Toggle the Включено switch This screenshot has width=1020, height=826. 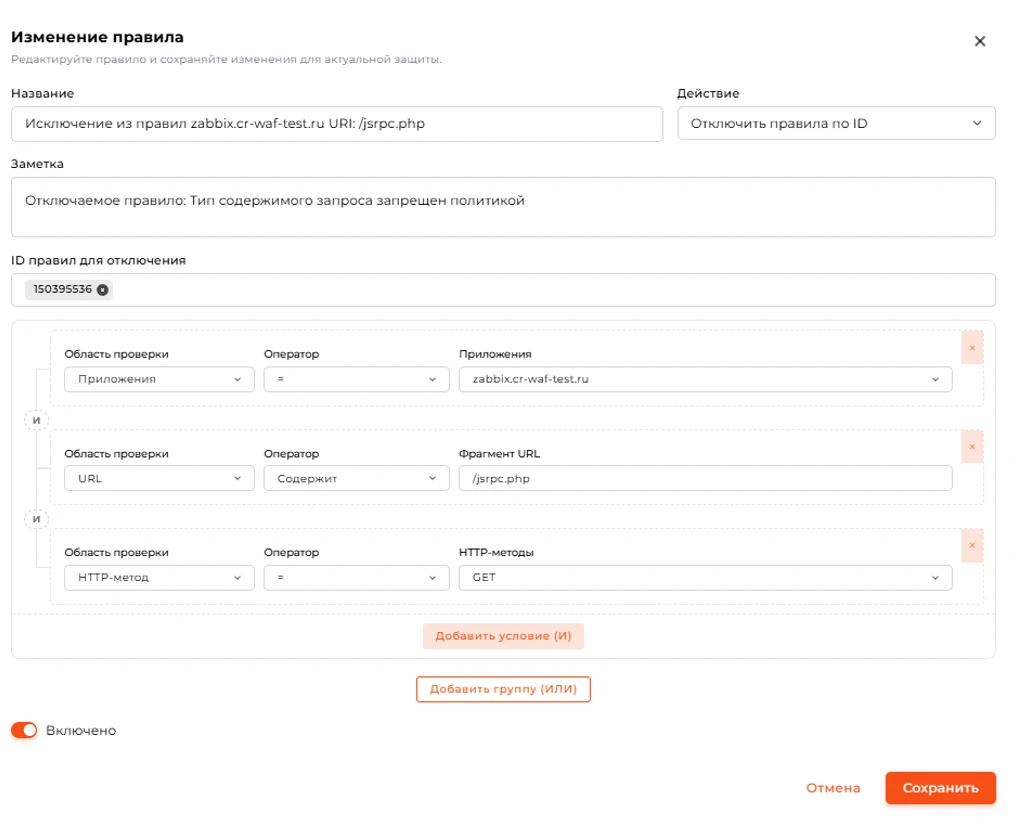tap(24, 730)
